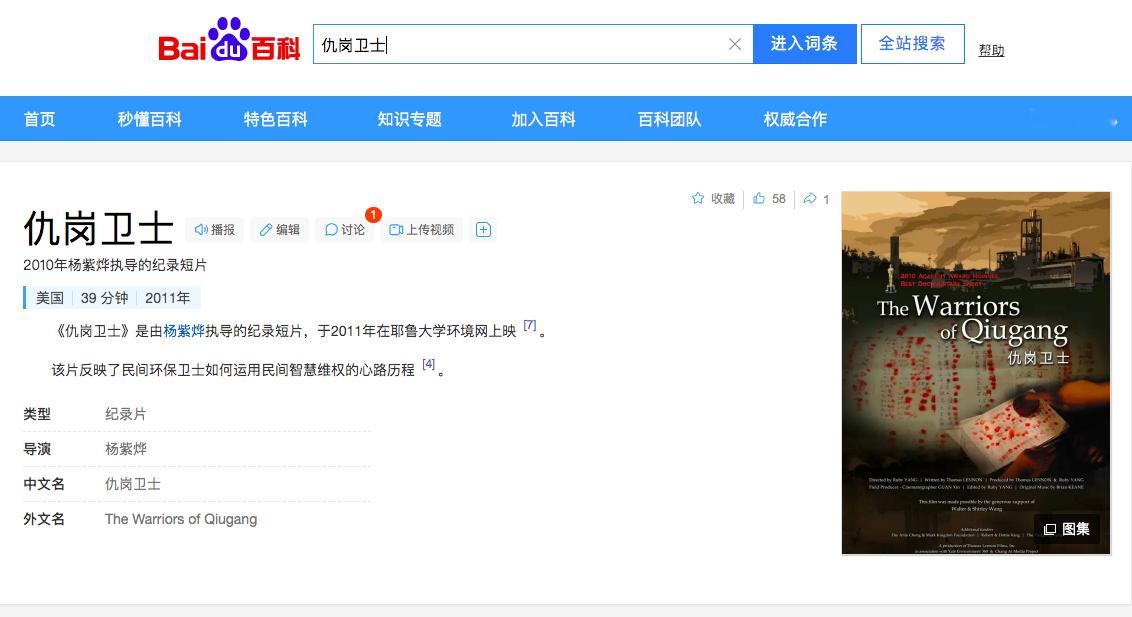Click the subtitle 2010年杨紫烨执导的纪录短片
Viewport: 1132px width, 617px height.
click(x=115, y=265)
